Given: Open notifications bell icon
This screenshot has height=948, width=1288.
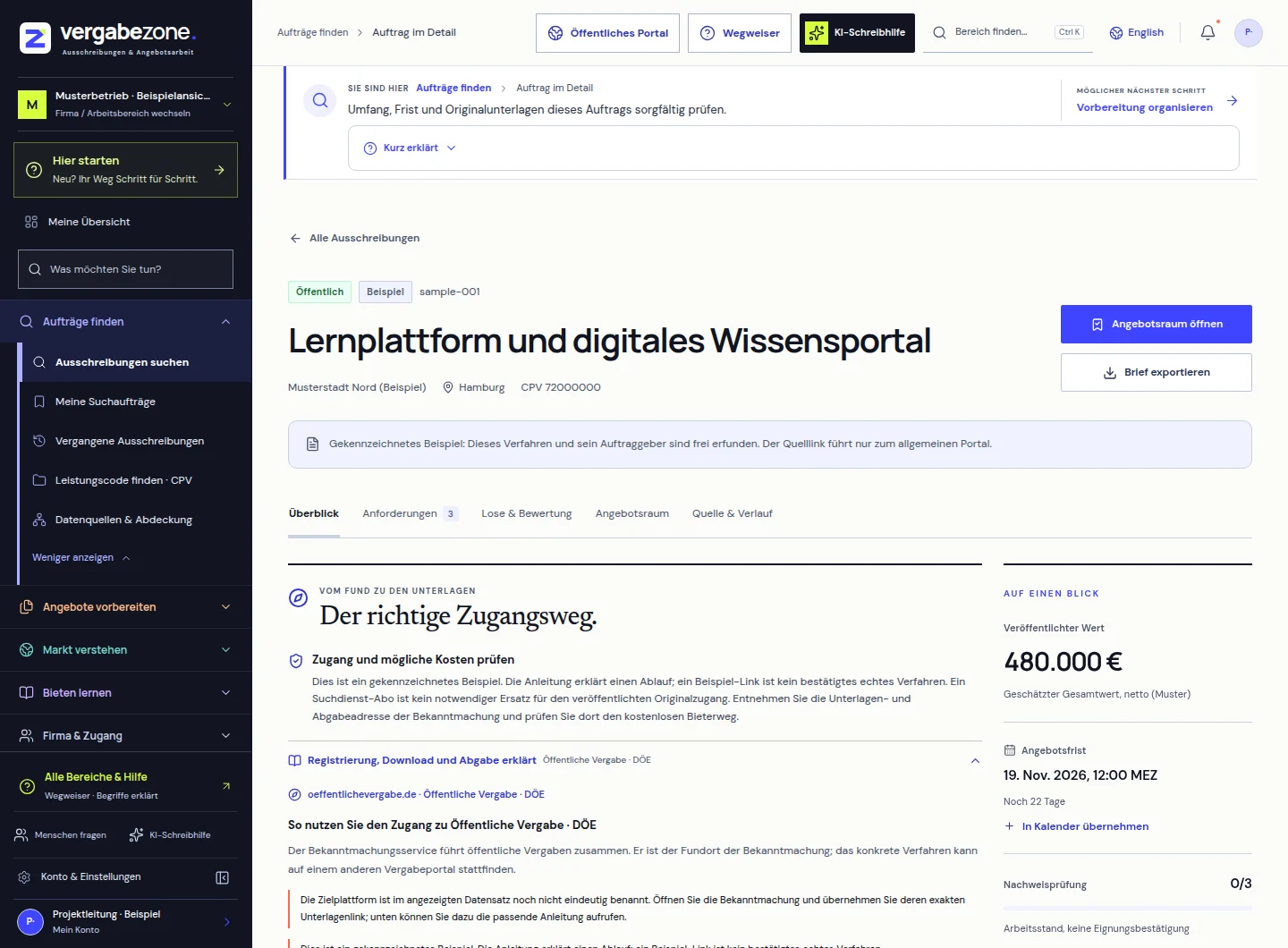Looking at the screenshot, I should click(x=1207, y=32).
